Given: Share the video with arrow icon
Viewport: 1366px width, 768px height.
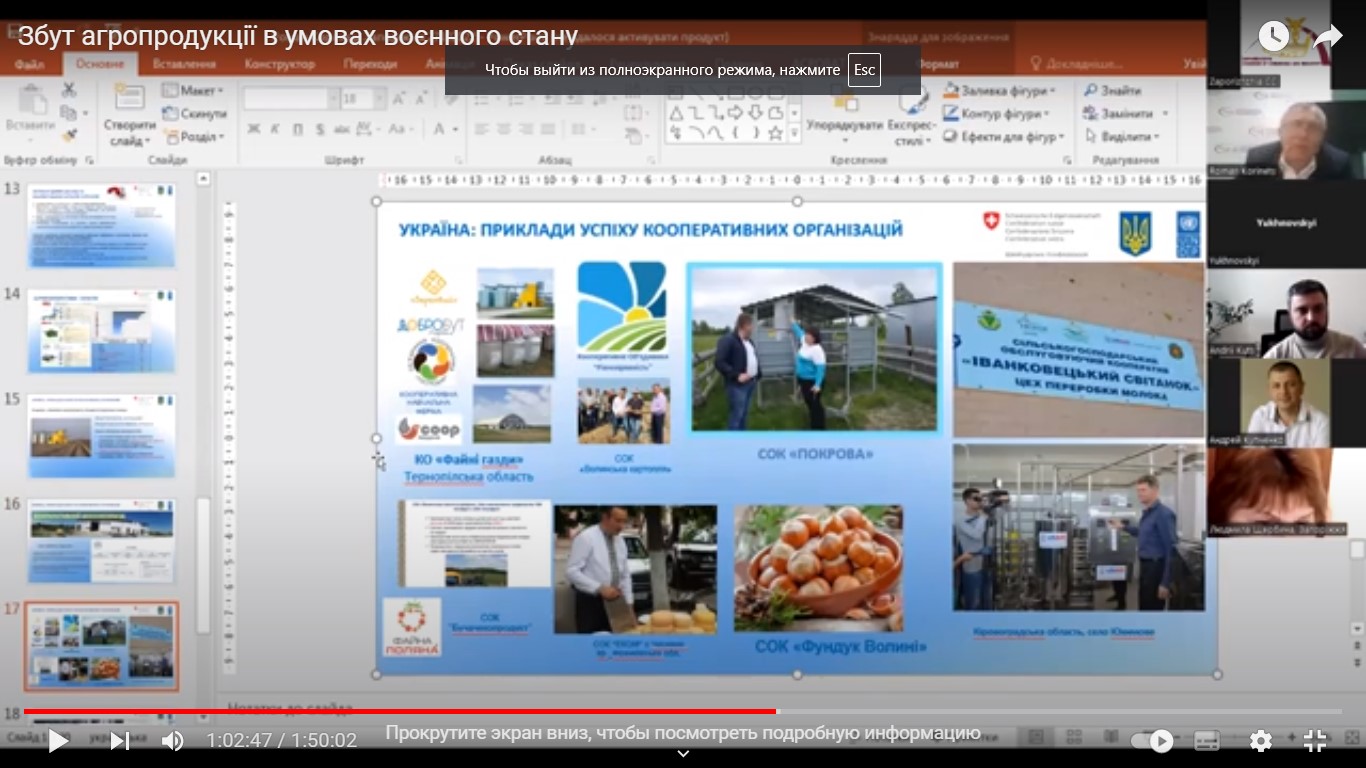Looking at the screenshot, I should pyautogui.click(x=1327, y=37).
